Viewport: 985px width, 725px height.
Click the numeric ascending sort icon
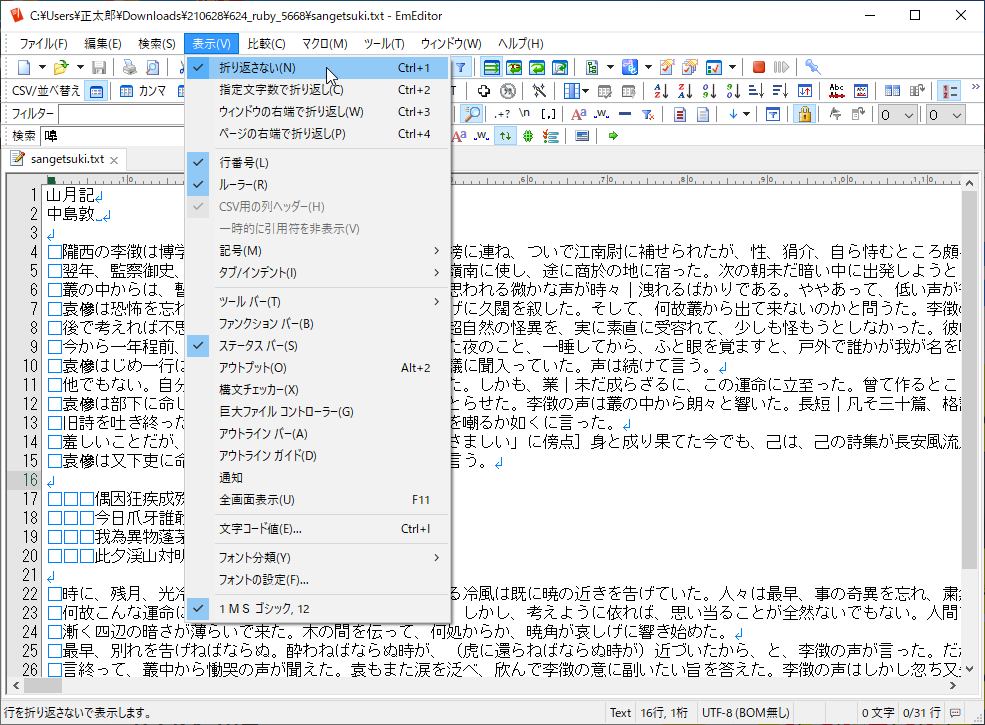(709, 91)
